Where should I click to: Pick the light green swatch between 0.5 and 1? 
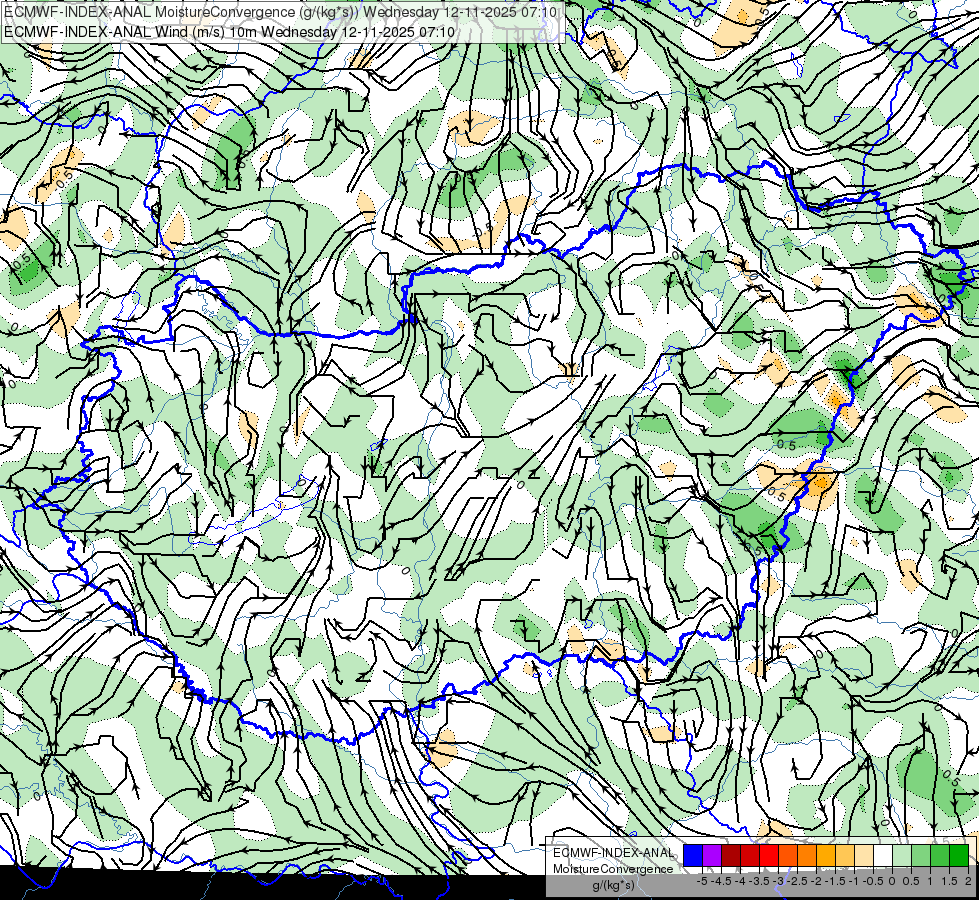[x=921, y=855]
